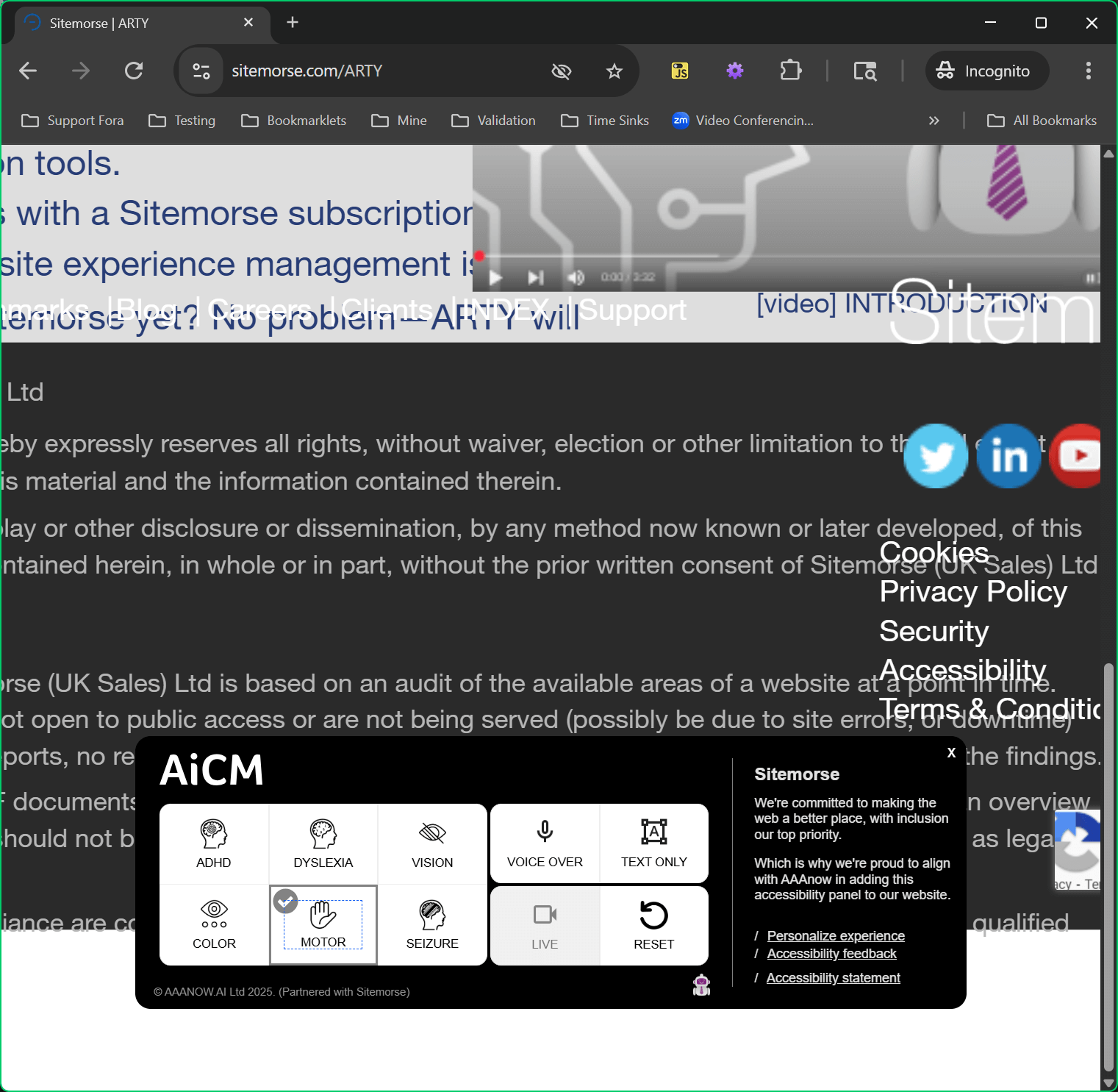
Task: Open the purple gear extension
Action: [735, 71]
